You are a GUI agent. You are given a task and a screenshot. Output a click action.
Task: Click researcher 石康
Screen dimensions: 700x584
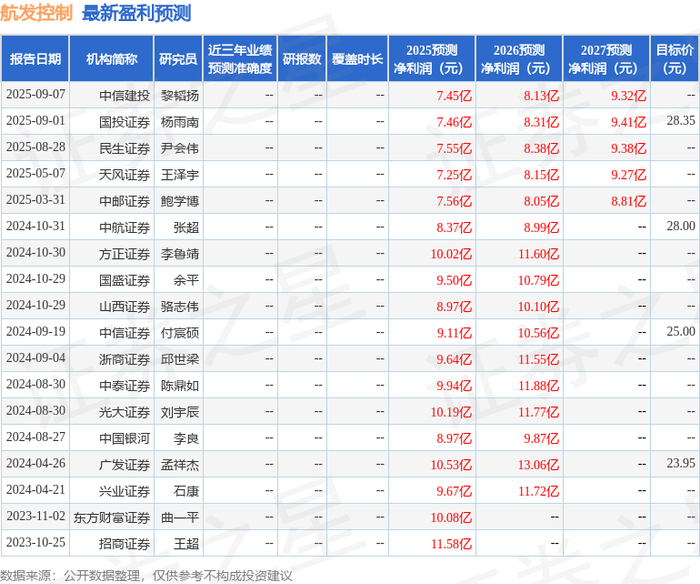click(x=186, y=491)
